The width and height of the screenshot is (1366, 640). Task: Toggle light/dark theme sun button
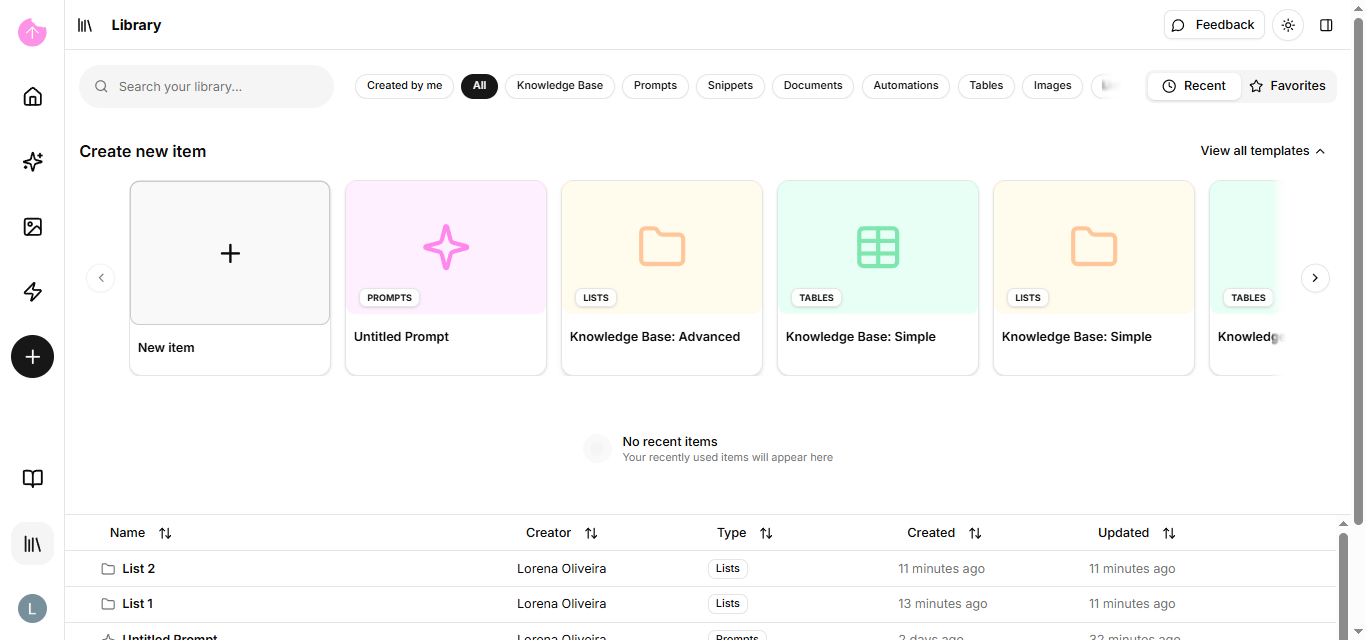tap(1288, 25)
